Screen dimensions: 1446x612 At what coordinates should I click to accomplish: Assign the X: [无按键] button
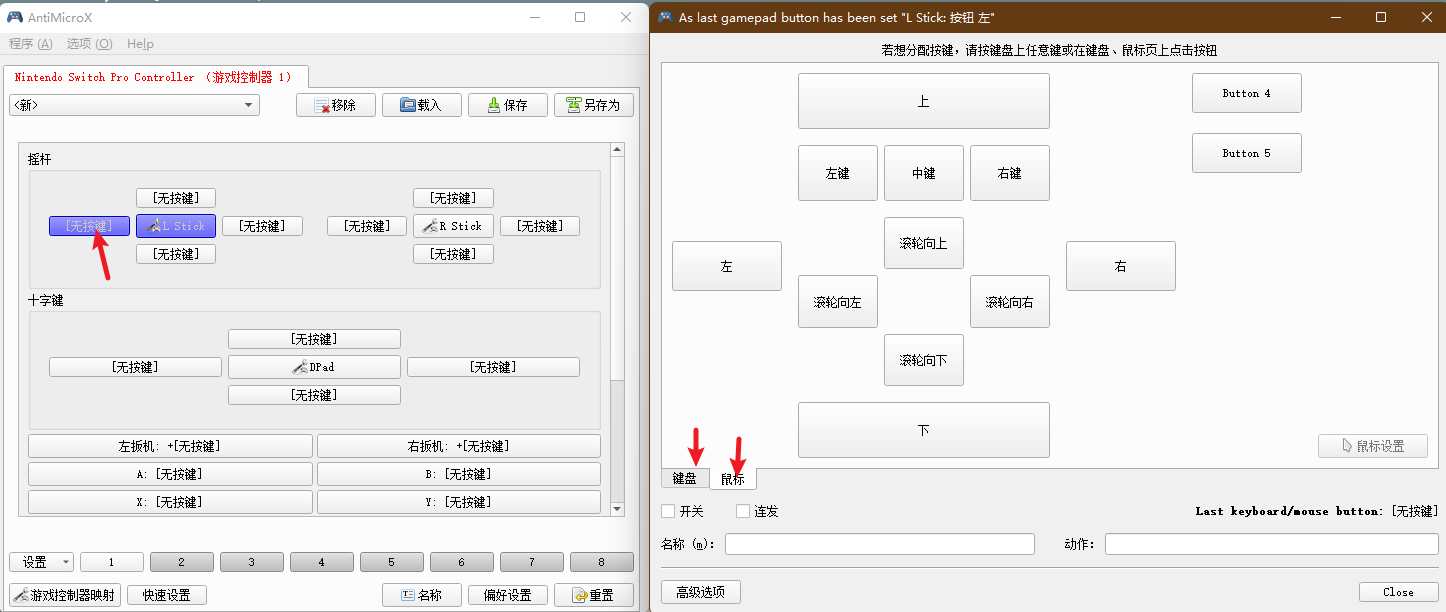click(170, 502)
